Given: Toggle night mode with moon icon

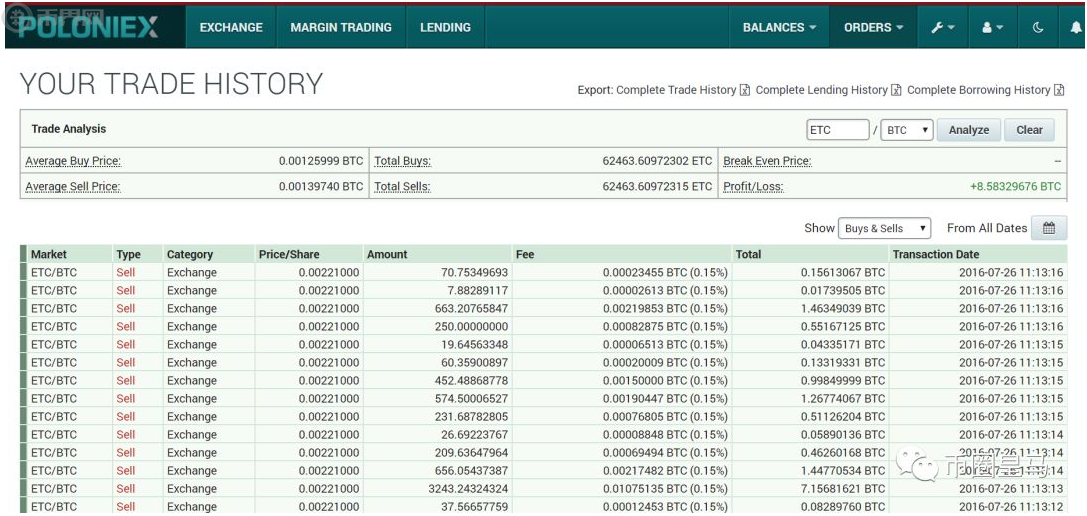Looking at the screenshot, I should [x=1038, y=27].
